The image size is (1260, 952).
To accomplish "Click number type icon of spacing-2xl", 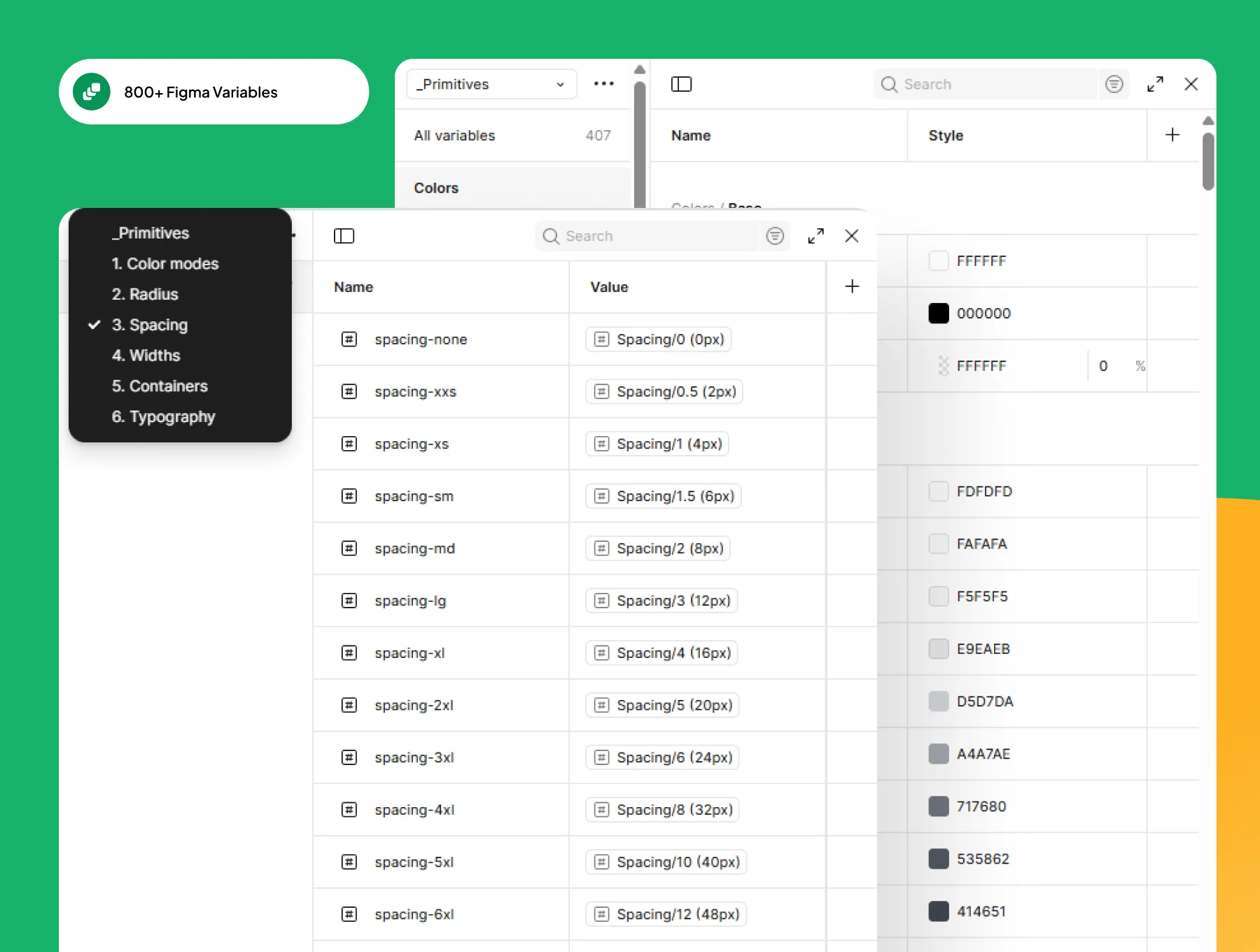I will (x=349, y=705).
